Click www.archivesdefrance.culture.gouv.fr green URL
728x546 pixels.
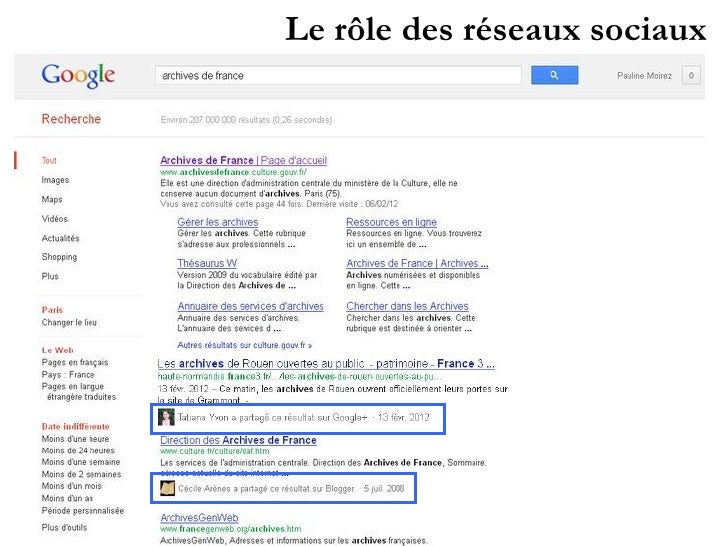pyautogui.click(x=233, y=172)
